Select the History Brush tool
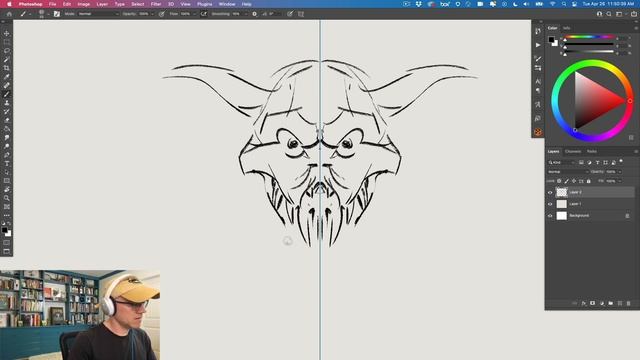Image resolution: width=640 pixels, height=360 pixels. [x=7, y=111]
